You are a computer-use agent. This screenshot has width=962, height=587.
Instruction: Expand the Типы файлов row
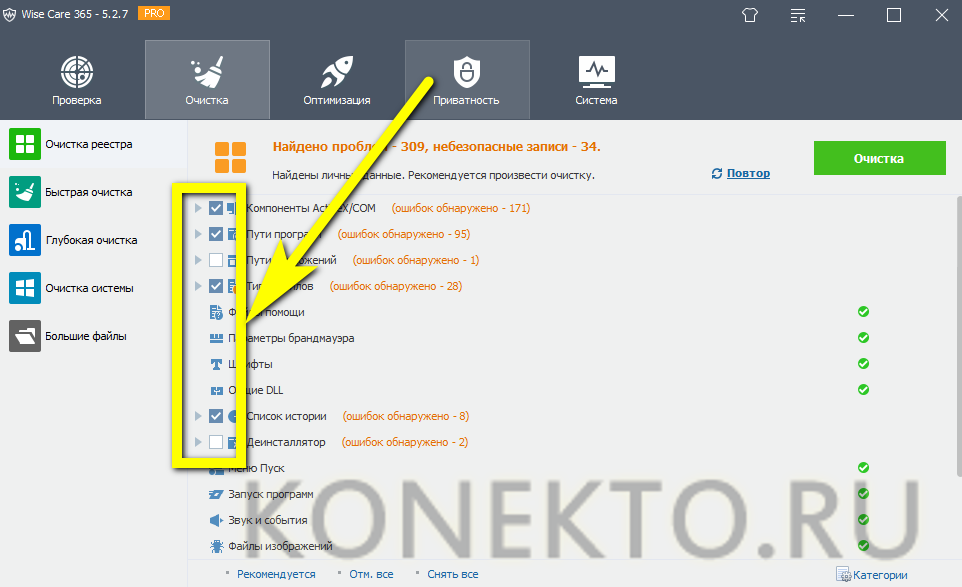198,286
